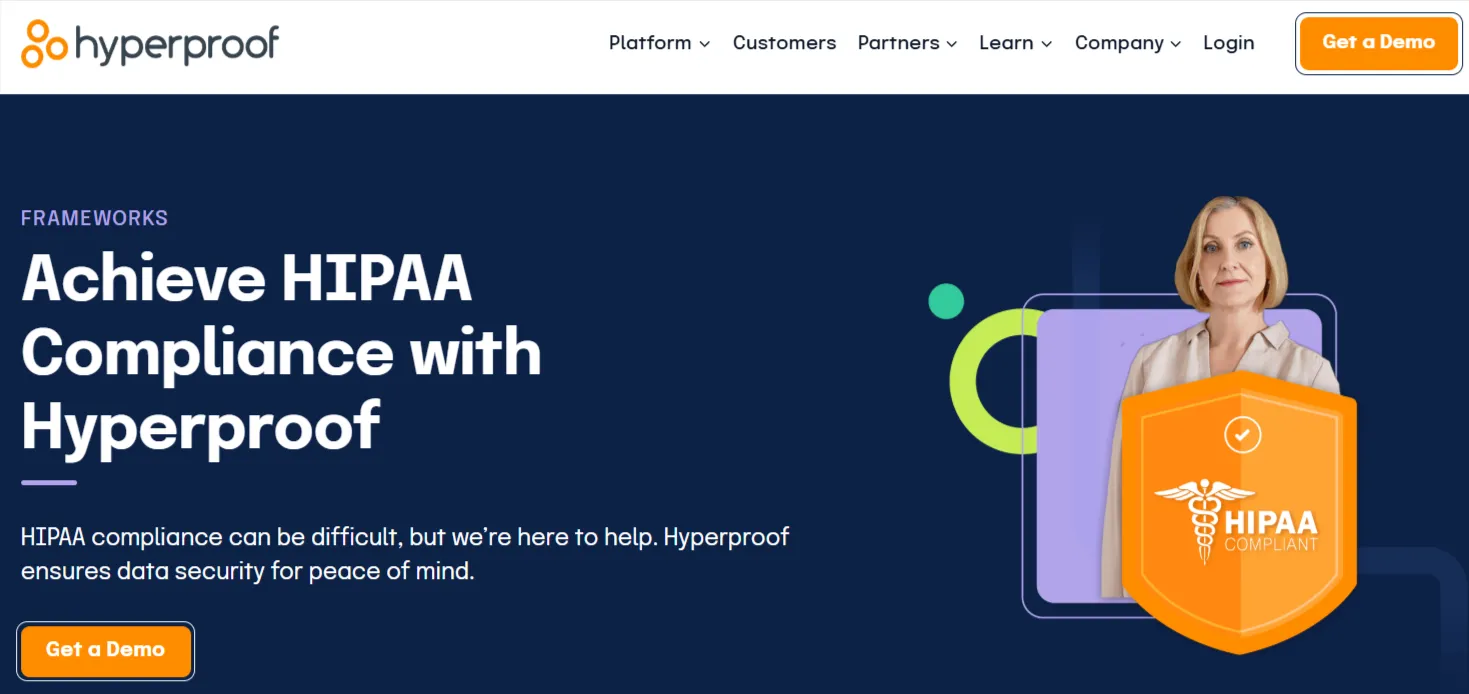The width and height of the screenshot is (1469, 694).
Task: Expand the Partners chevron arrow
Action: 951,44
